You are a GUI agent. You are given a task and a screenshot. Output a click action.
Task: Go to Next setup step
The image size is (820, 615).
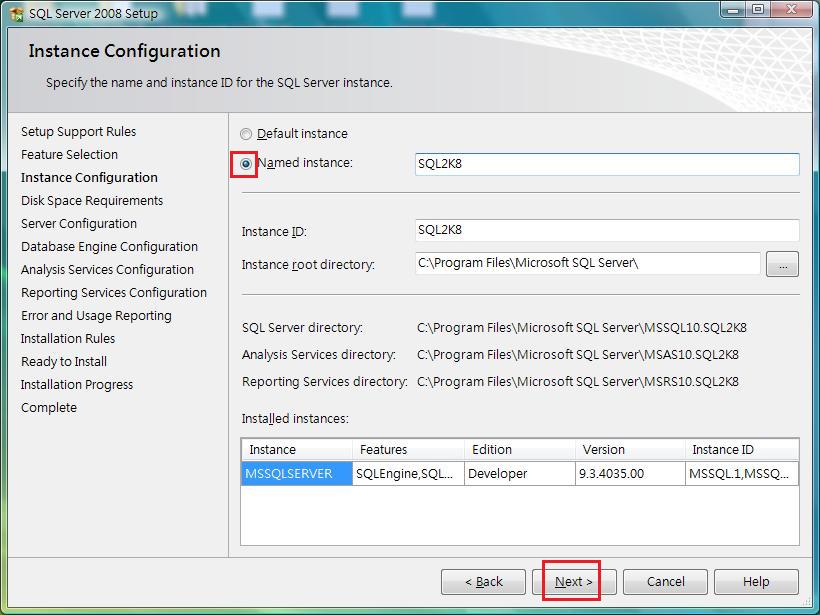pos(574,582)
